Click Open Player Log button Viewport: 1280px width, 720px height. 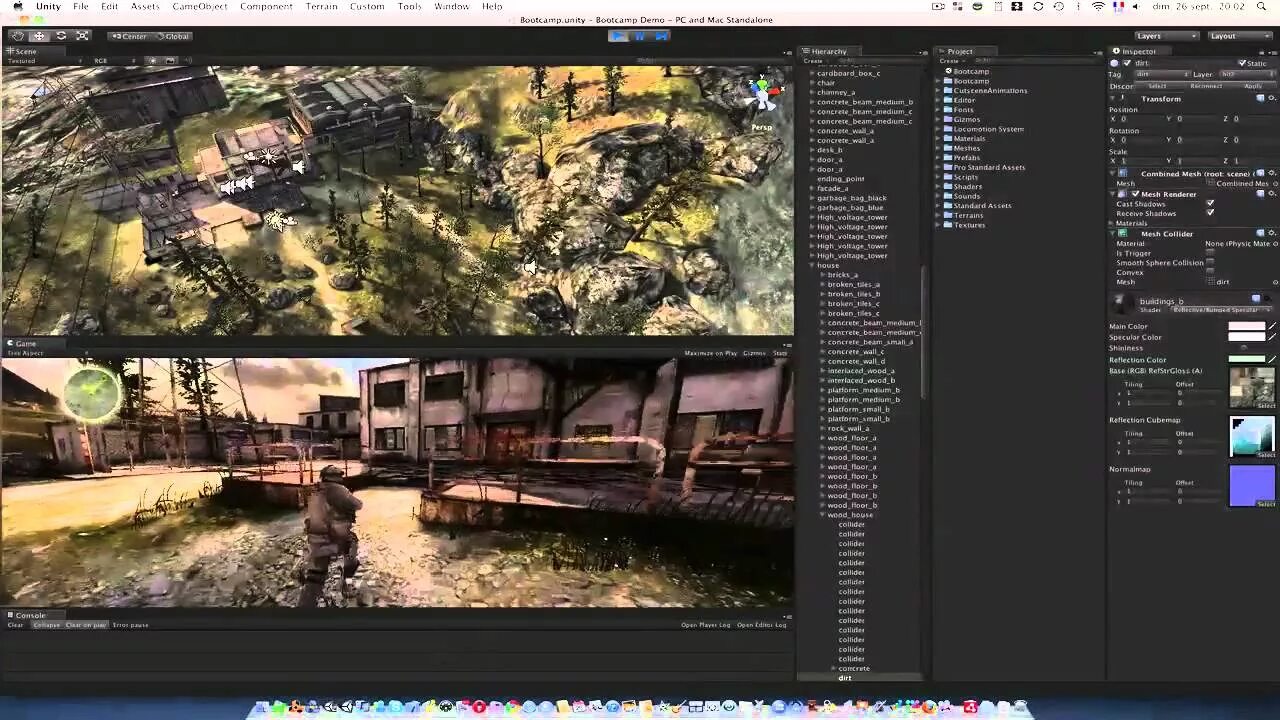pos(706,625)
